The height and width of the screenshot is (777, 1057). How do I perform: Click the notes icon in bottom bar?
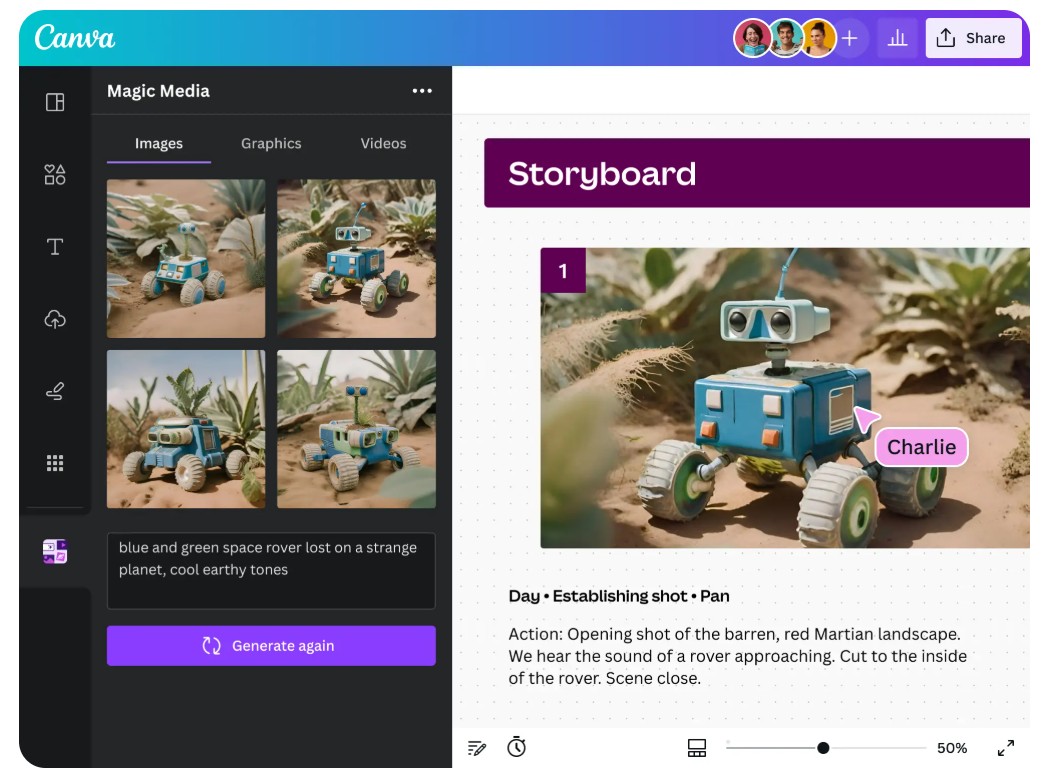tap(477, 748)
